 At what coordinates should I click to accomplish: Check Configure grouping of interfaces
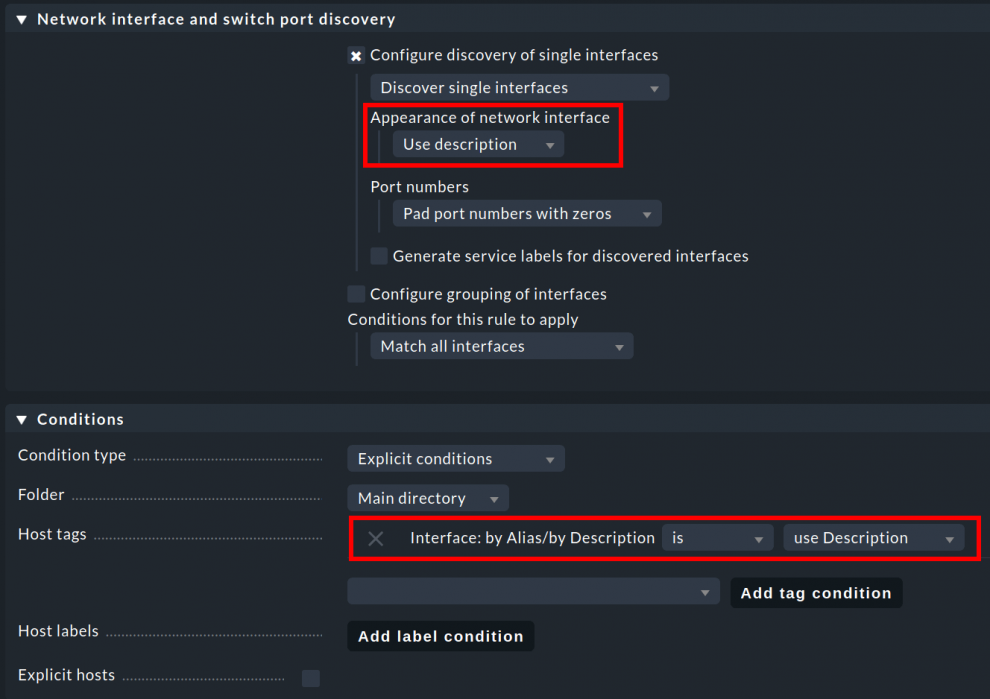coord(356,294)
